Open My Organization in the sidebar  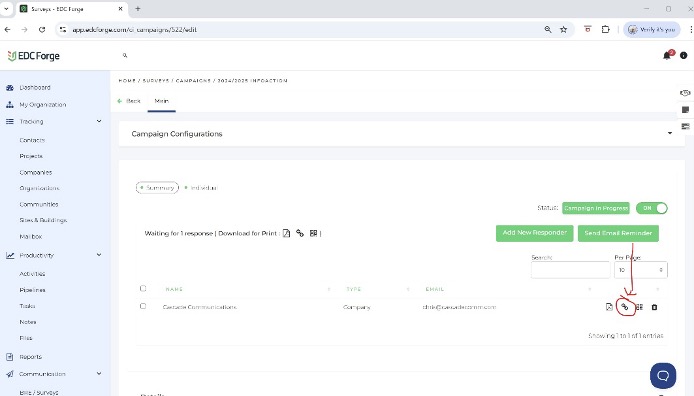pyautogui.click(x=42, y=105)
